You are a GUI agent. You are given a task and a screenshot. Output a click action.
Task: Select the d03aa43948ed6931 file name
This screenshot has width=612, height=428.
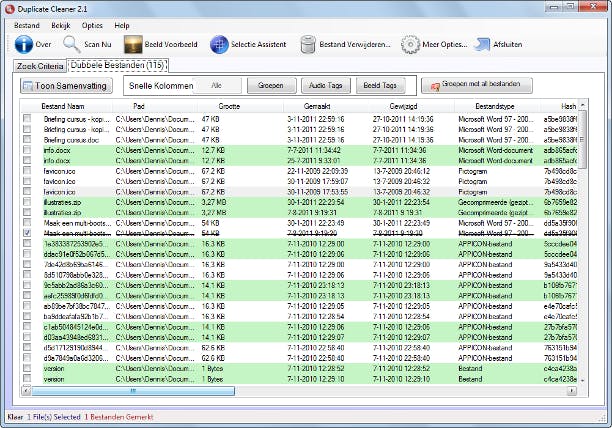(76, 337)
